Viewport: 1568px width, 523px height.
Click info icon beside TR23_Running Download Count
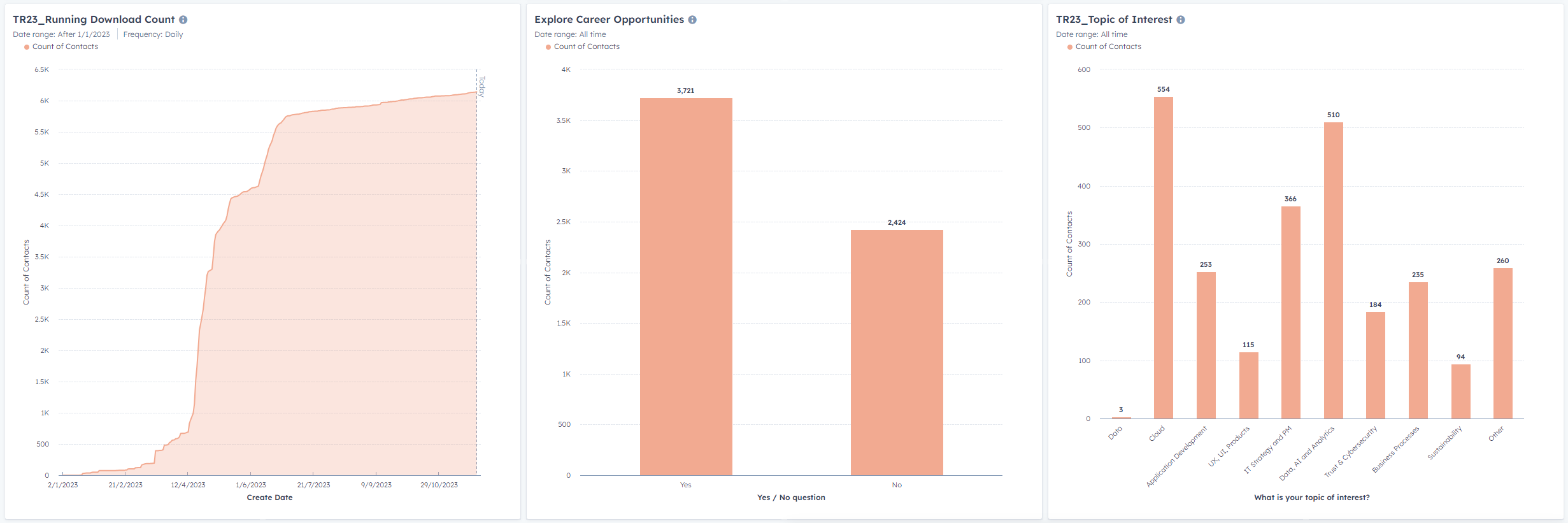[x=183, y=20]
